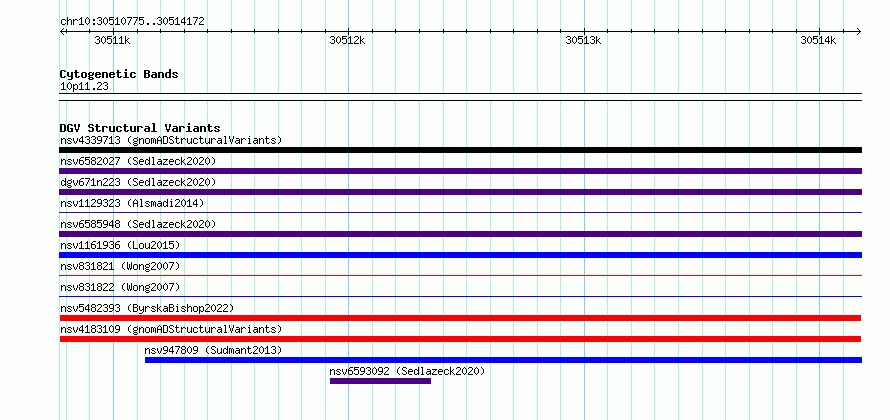Select the short purple nsv6593092 bar
This screenshot has width=890, height=420.
pyautogui.click(x=380, y=381)
